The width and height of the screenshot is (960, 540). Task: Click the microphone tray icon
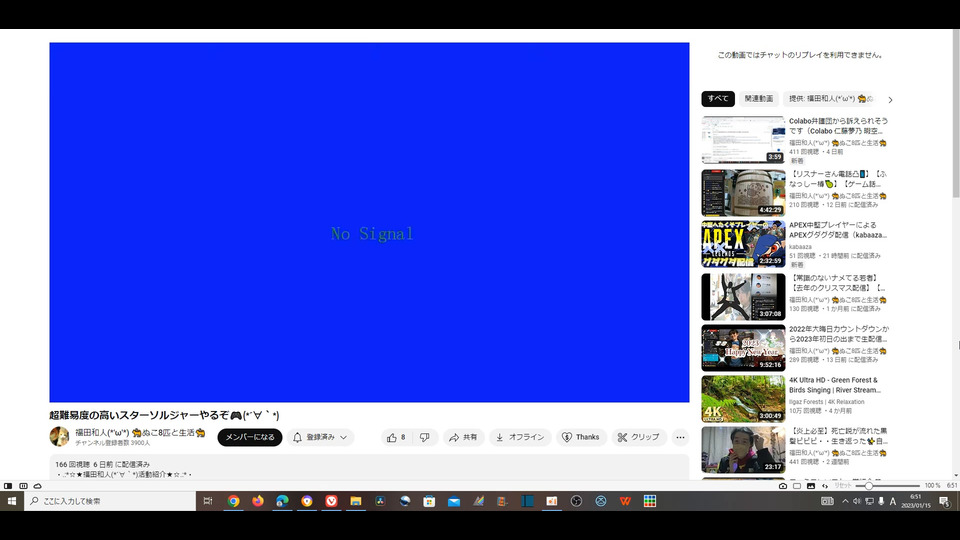pos(881,501)
